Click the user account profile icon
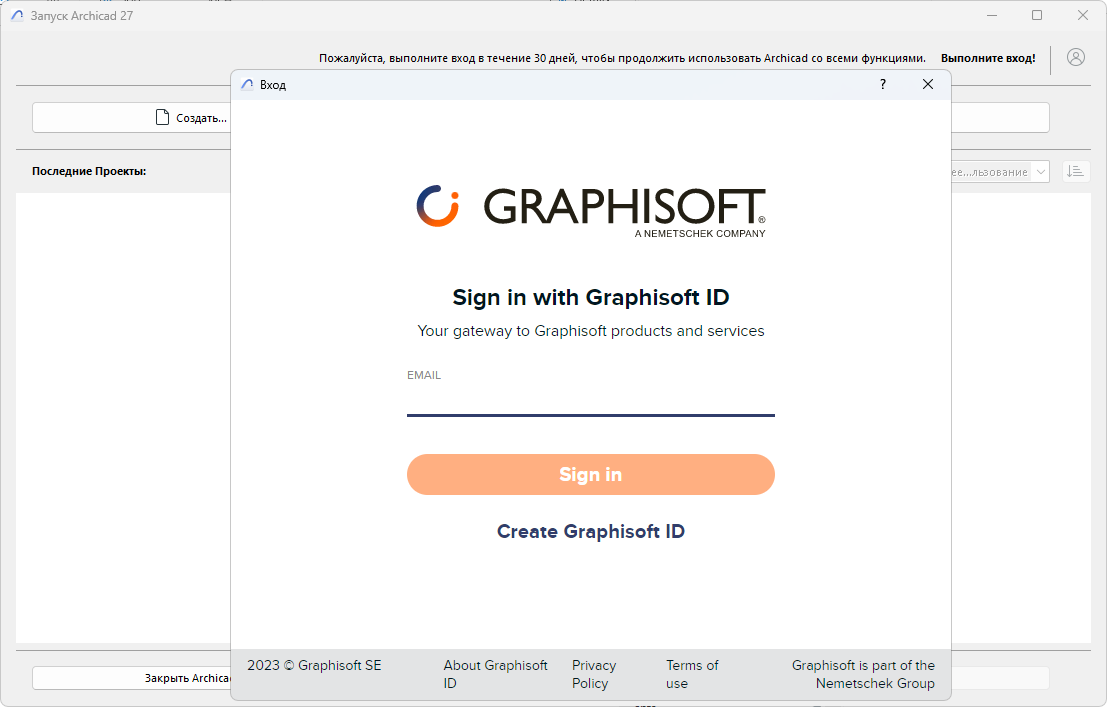Image resolution: width=1107 pixels, height=707 pixels. coord(1075,58)
